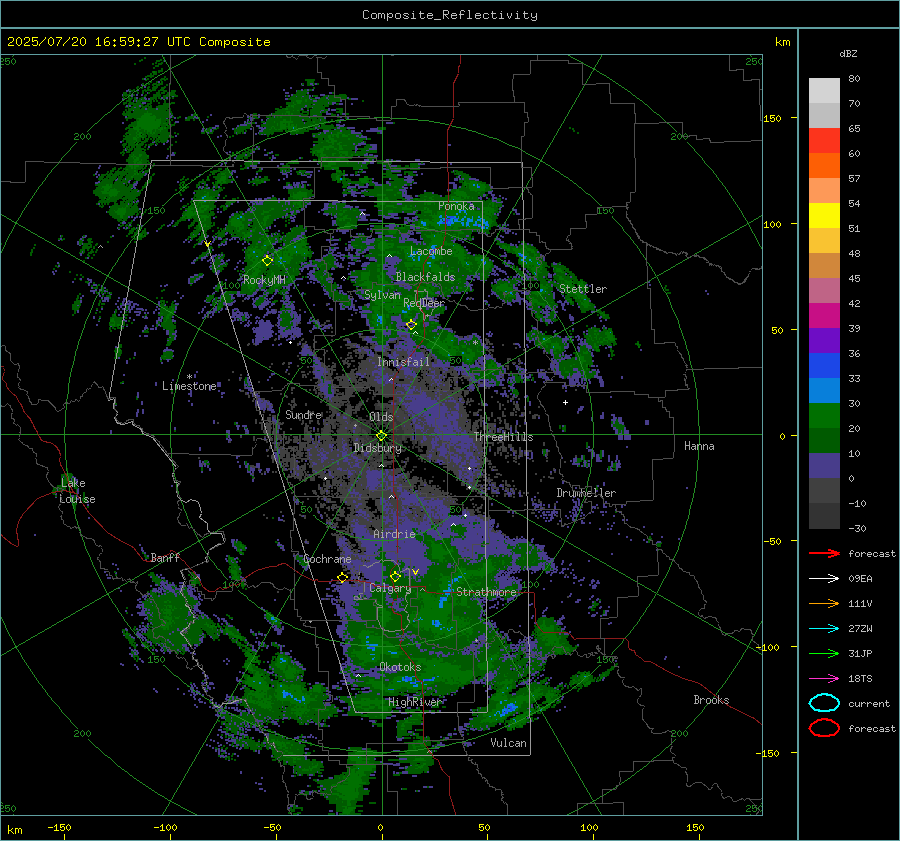
Task: Select the red 60-65 dBZ swatch
Action: tap(824, 141)
